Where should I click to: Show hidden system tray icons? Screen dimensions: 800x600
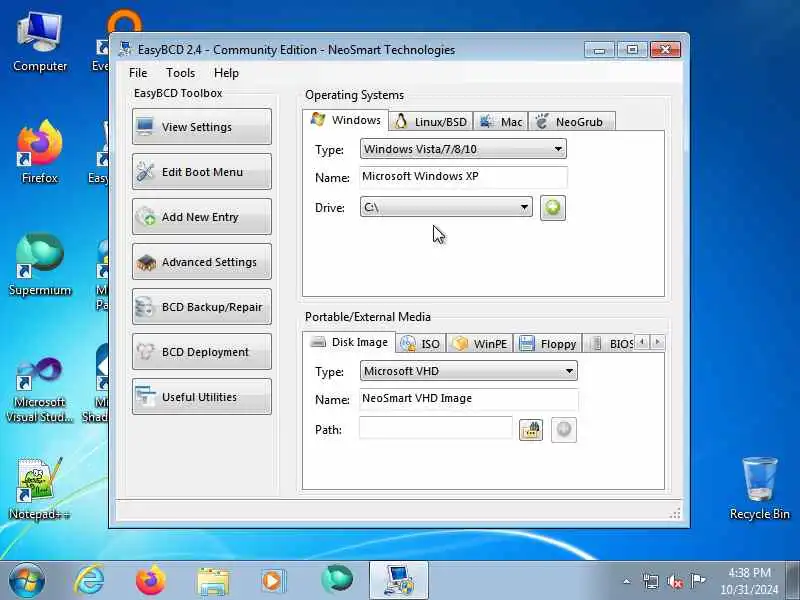(627, 581)
